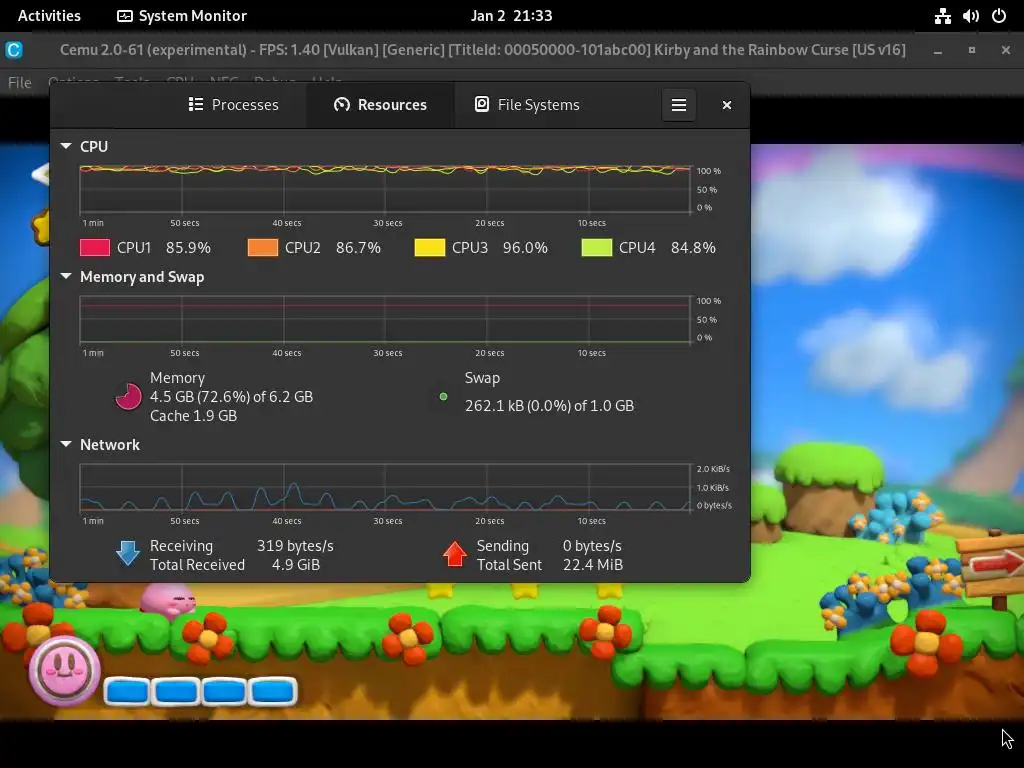Maximize the Cemu window
Screen dimensions: 1024x768
[x=972, y=50]
